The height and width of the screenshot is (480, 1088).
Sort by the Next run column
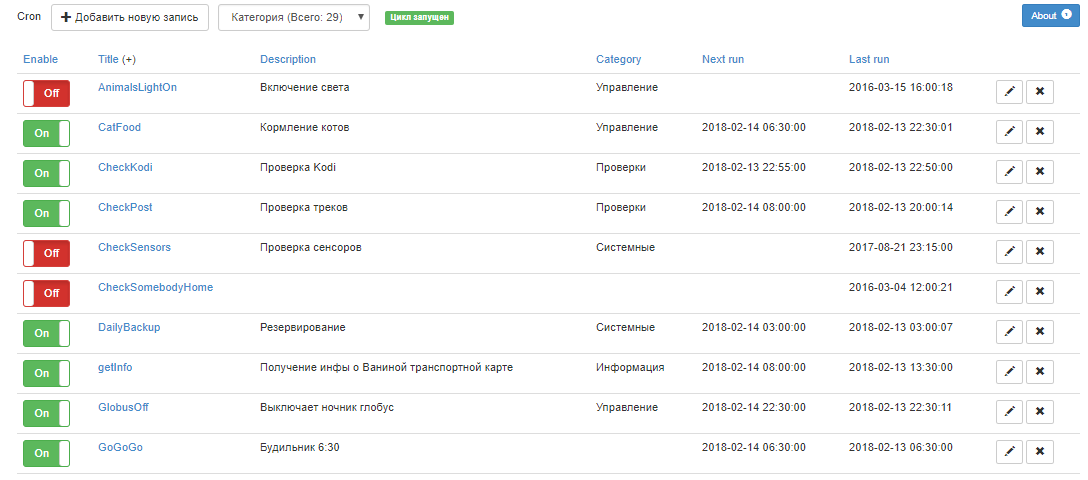(x=722, y=60)
